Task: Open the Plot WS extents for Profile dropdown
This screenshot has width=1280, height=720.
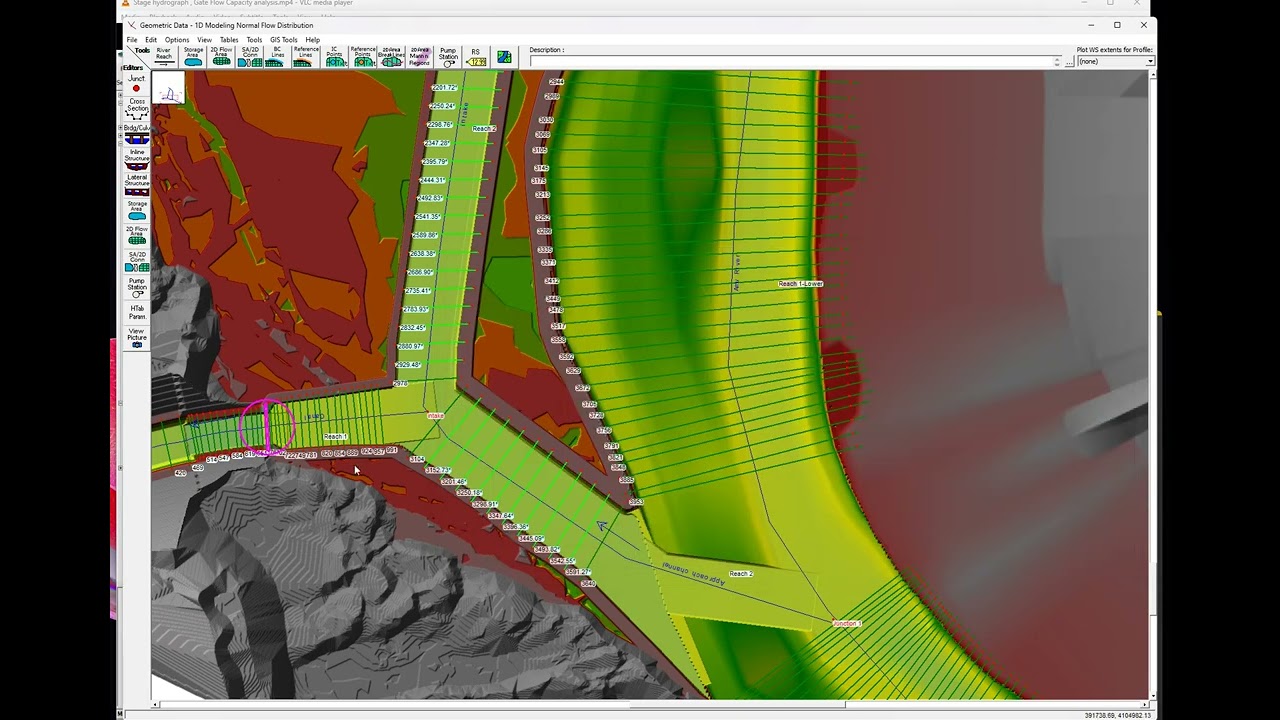Action: (1115, 61)
